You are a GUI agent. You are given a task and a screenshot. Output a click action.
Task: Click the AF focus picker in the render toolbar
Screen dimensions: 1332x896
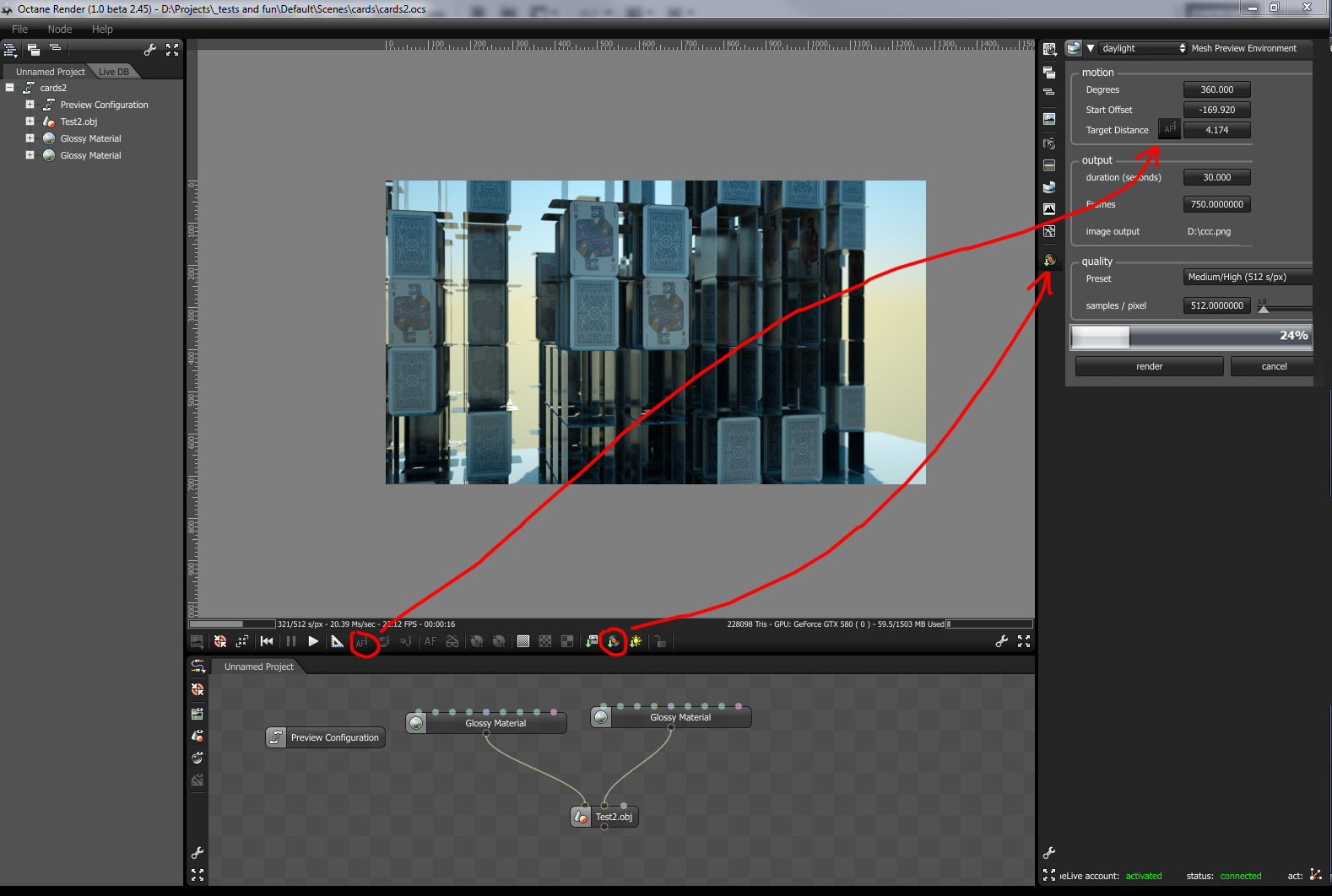(x=362, y=643)
